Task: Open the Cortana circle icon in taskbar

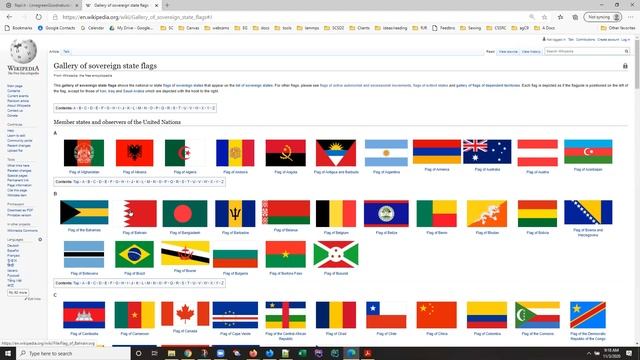Action: click(138, 353)
